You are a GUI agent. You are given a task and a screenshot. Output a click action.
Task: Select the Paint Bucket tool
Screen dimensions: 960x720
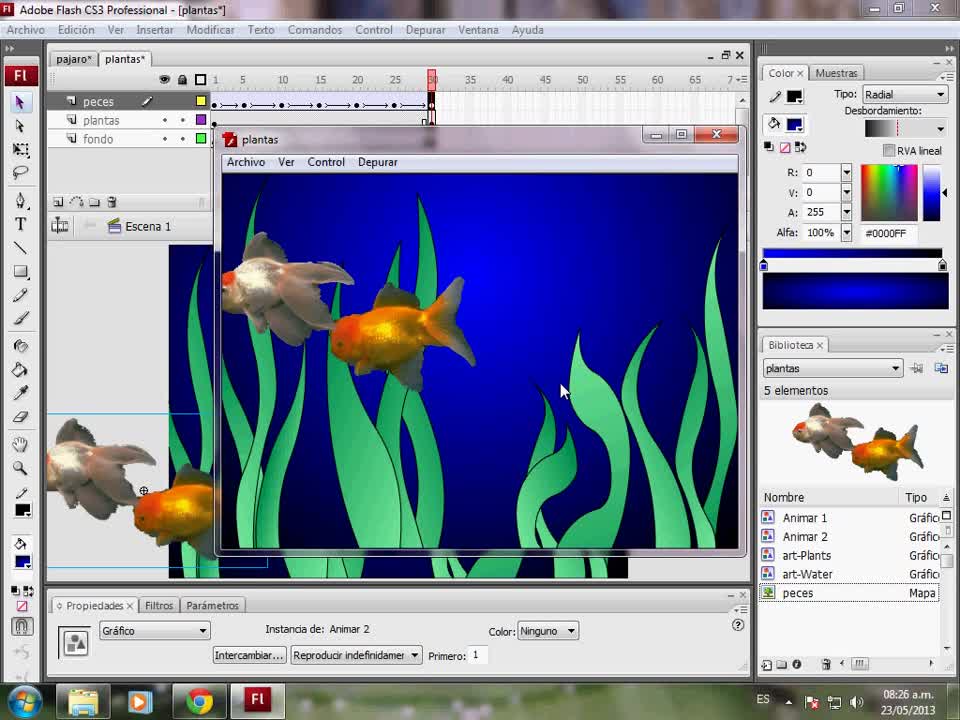(x=20, y=369)
